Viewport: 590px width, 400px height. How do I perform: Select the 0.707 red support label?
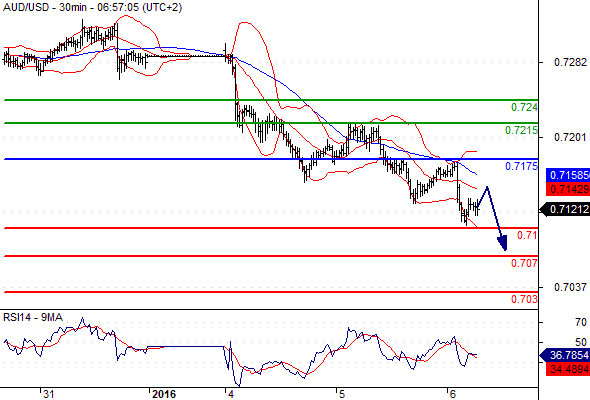pyautogui.click(x=524, y=263)
